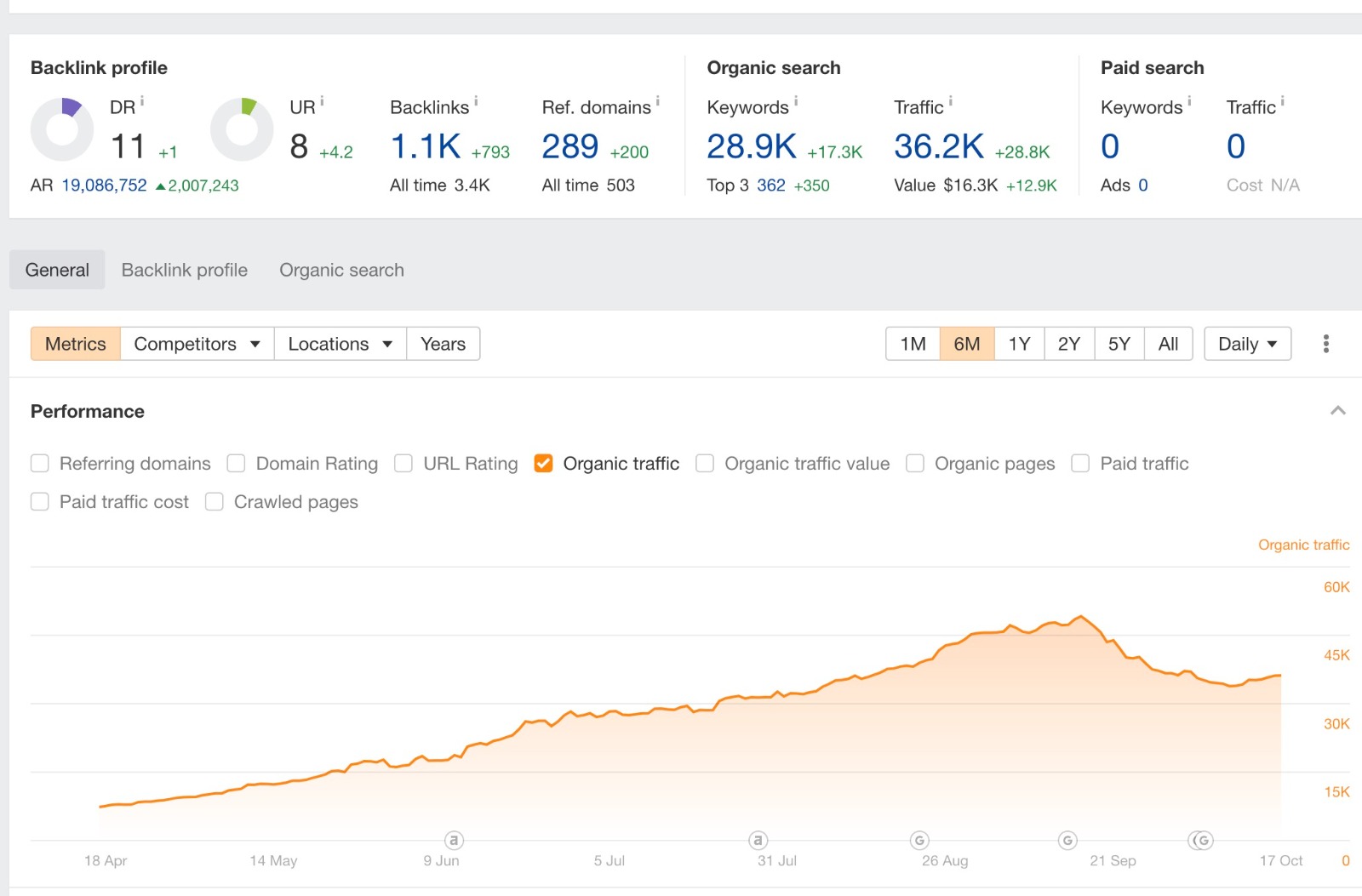Click the G update marker near 26 Aug
Screen dimensions: 1362x896
click(x=919, y=841)
